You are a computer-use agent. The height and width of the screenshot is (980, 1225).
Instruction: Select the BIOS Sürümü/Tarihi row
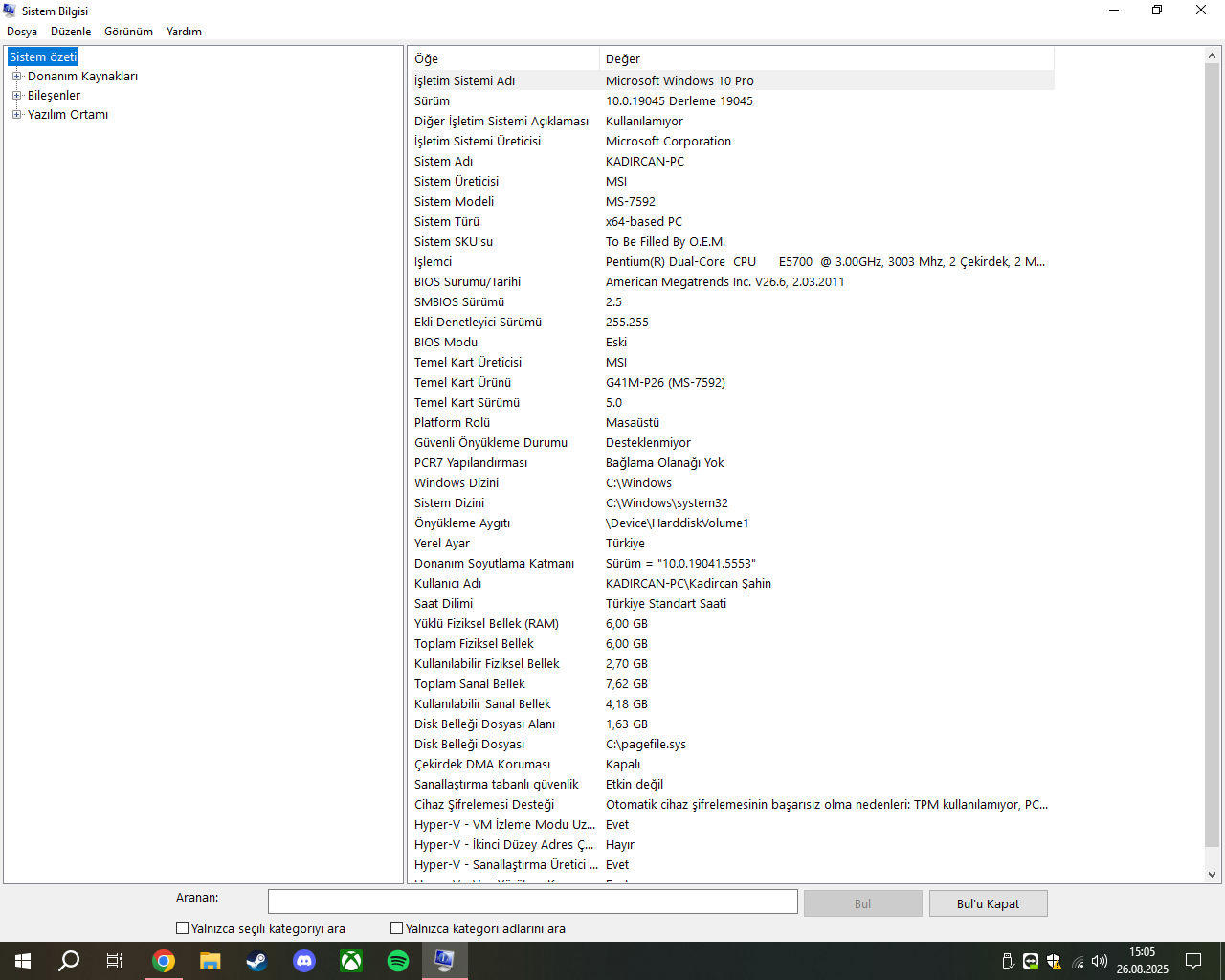click(731, 281)
